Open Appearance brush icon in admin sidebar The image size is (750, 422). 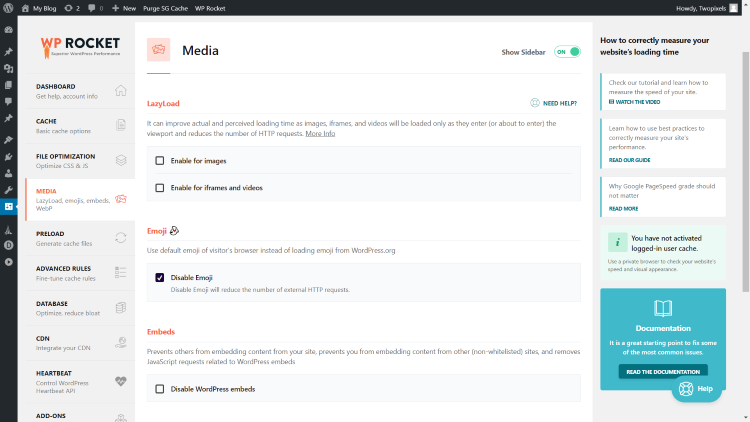(x=8, y=140)
